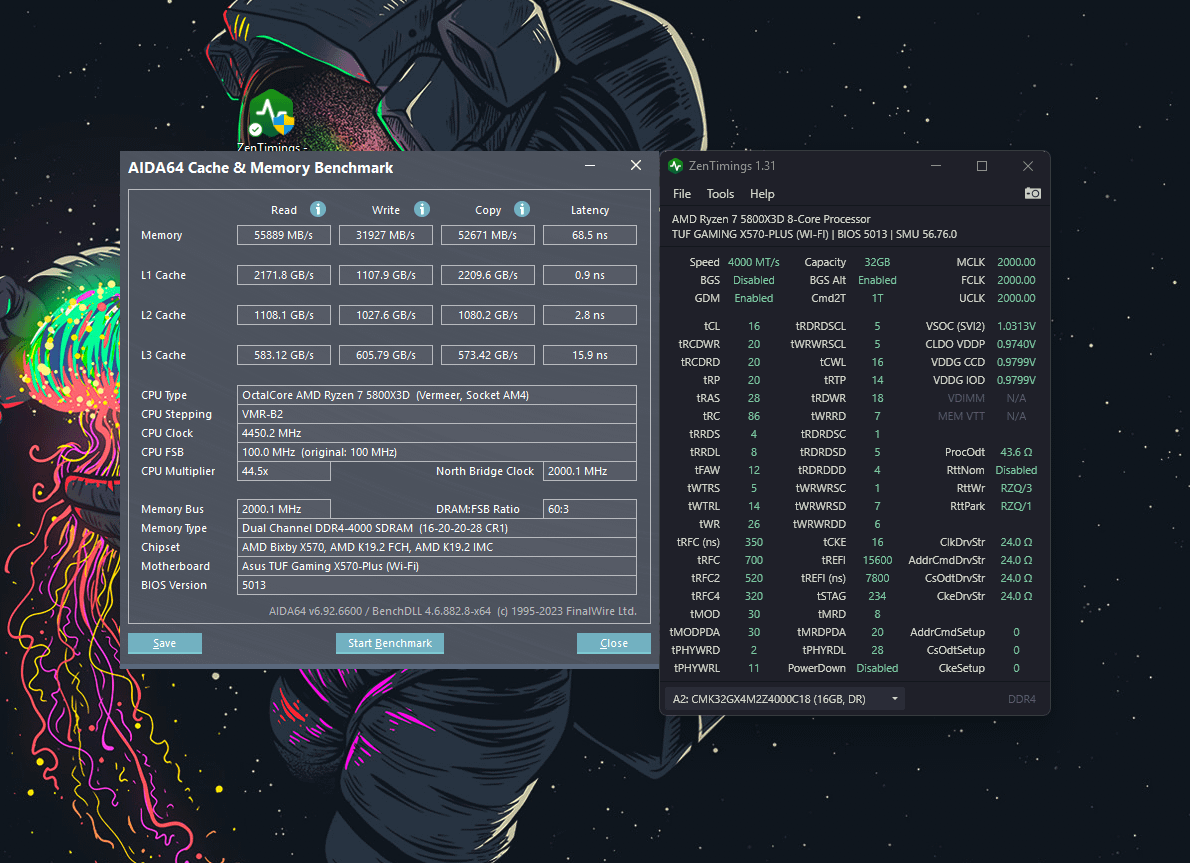The width and height of the screenshot is (1190, 863).
Task: Select the Memory Write value 31927 MB/s
Action: pos(386,235)
